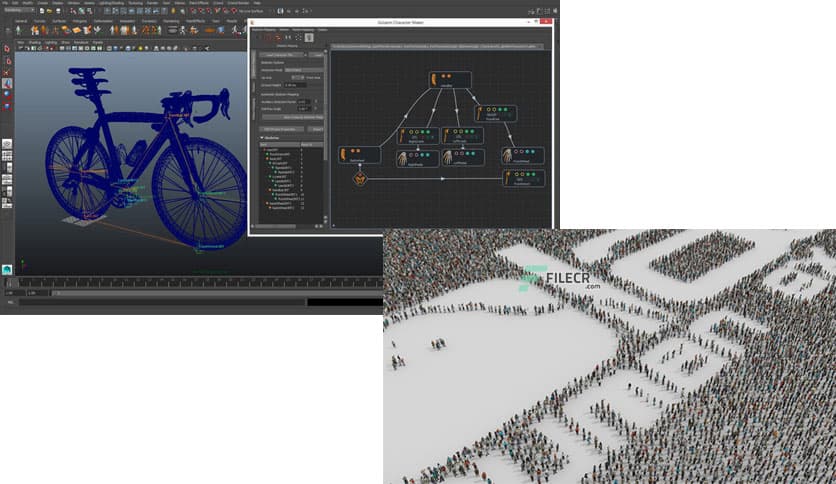Collapse the Skeleton section disclosure triangle
The height and width of the screenshot is (484, 836).
(x=262, y=138)
